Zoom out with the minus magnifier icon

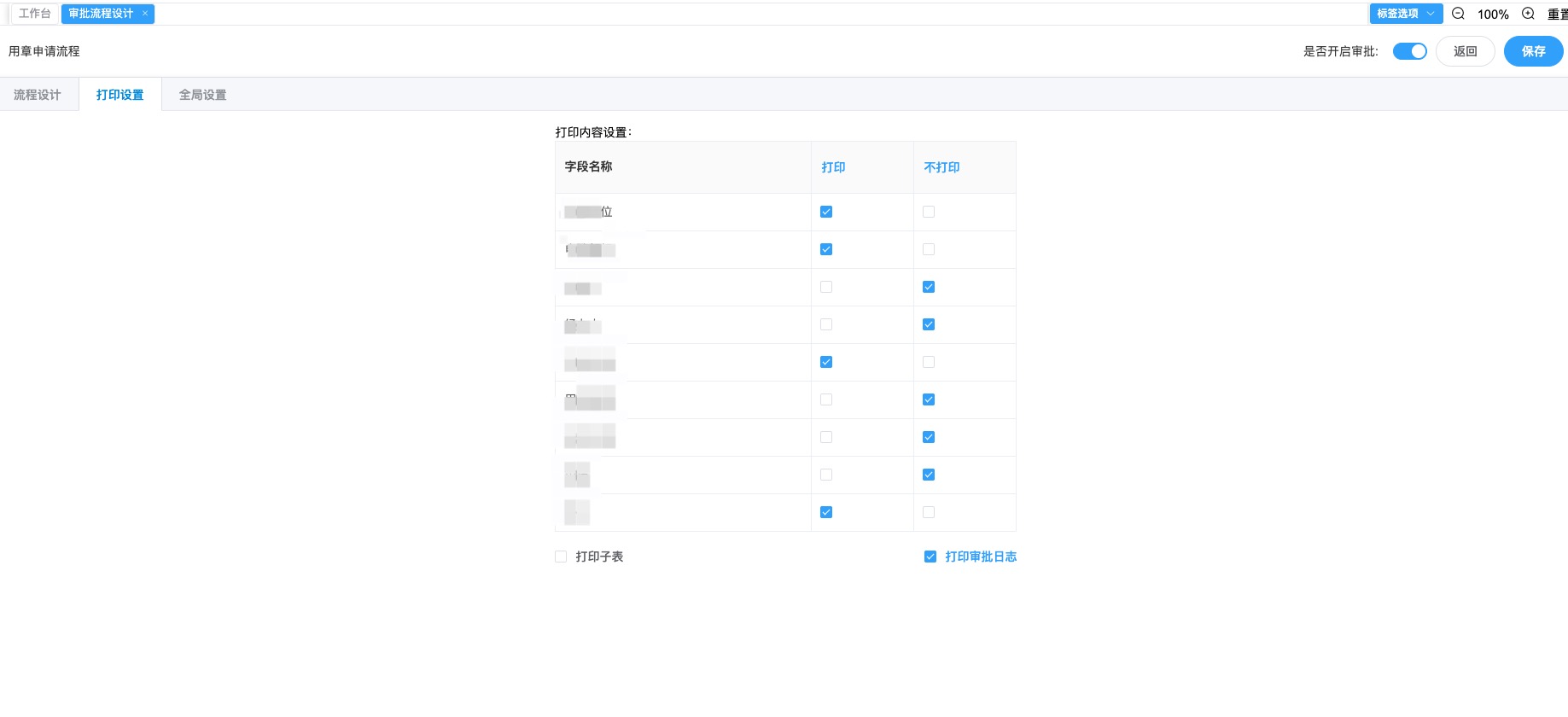[x=1458, y=14]
